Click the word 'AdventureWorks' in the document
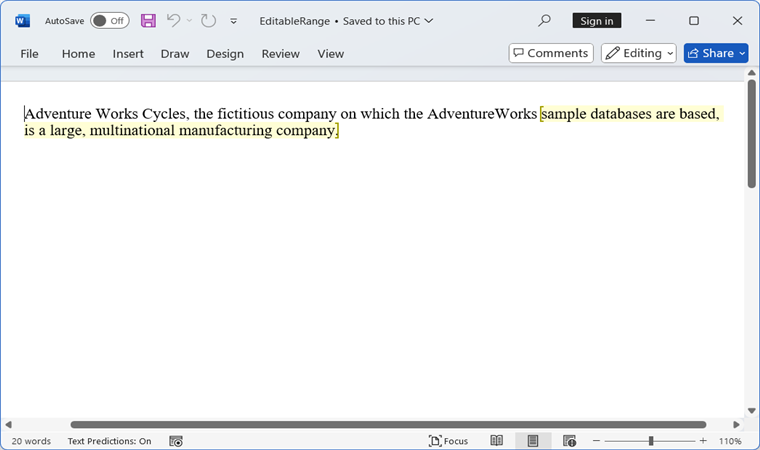The width and height of the screenshot is (760, 450). click(482, 114)
